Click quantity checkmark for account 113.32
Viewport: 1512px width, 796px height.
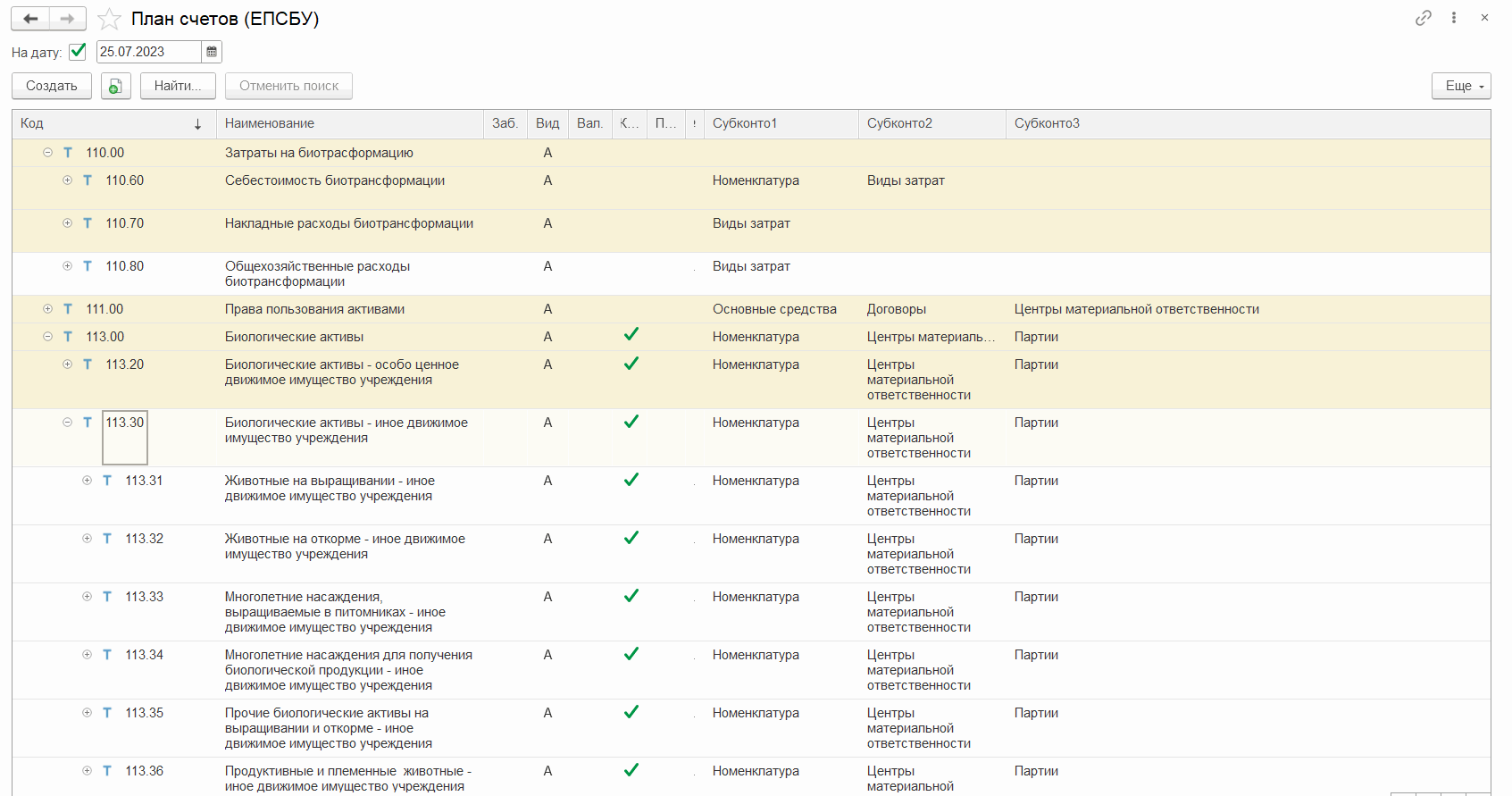(631, 538)
